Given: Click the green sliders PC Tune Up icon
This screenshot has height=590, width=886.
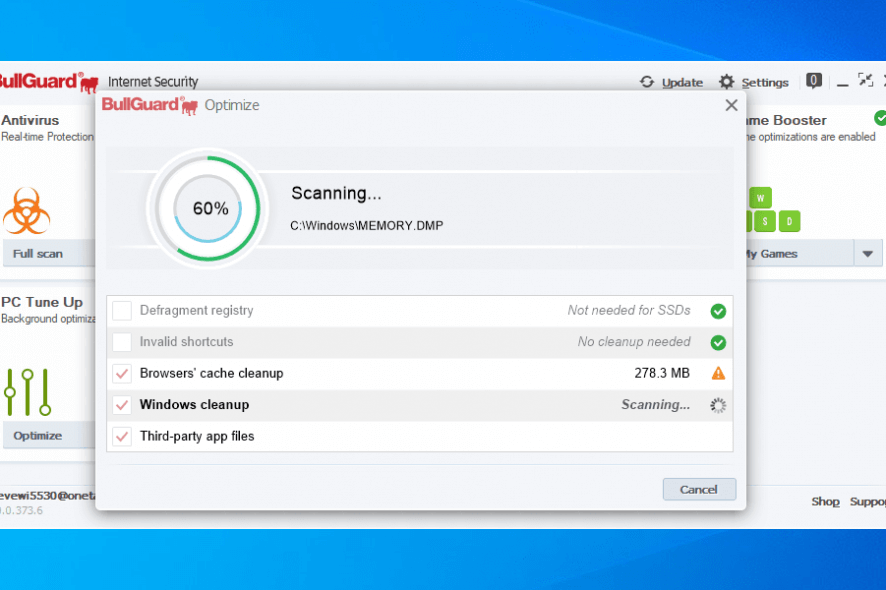Looking at the screenshot, I should pos(28,392).
